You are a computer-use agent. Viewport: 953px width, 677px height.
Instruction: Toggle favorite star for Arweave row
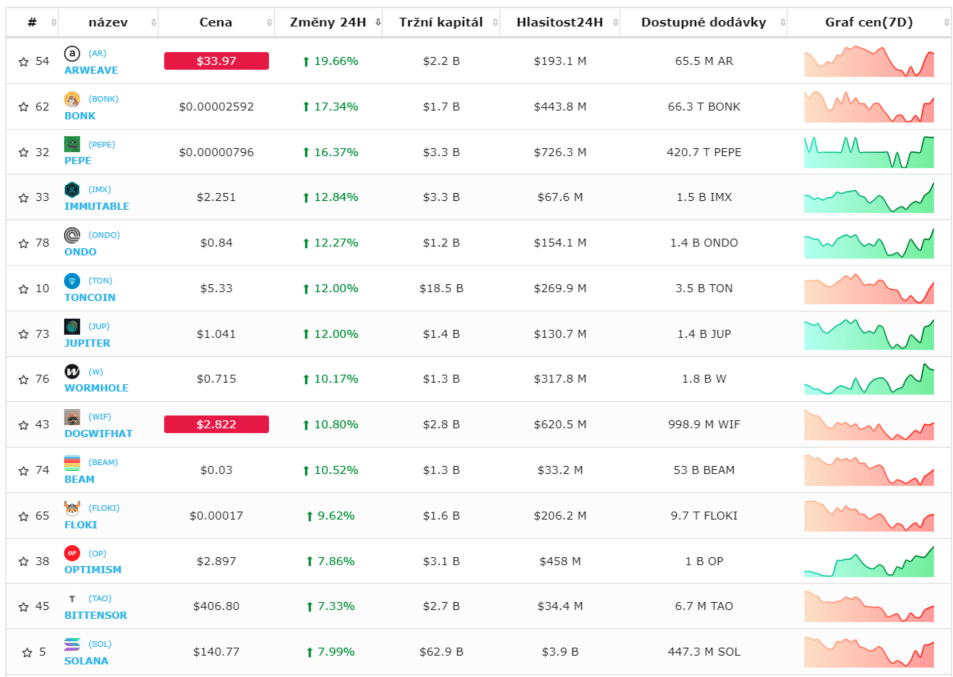coord(24,61)
